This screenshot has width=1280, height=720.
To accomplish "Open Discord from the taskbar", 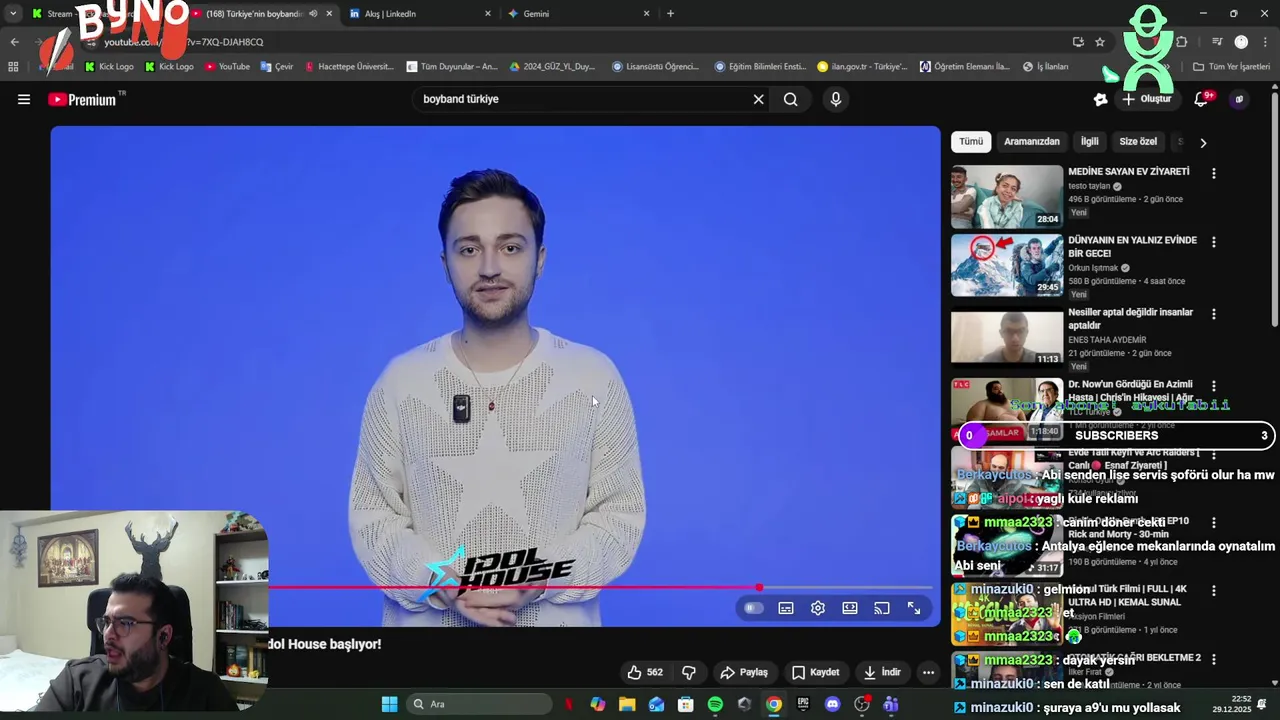I will 832,704.
